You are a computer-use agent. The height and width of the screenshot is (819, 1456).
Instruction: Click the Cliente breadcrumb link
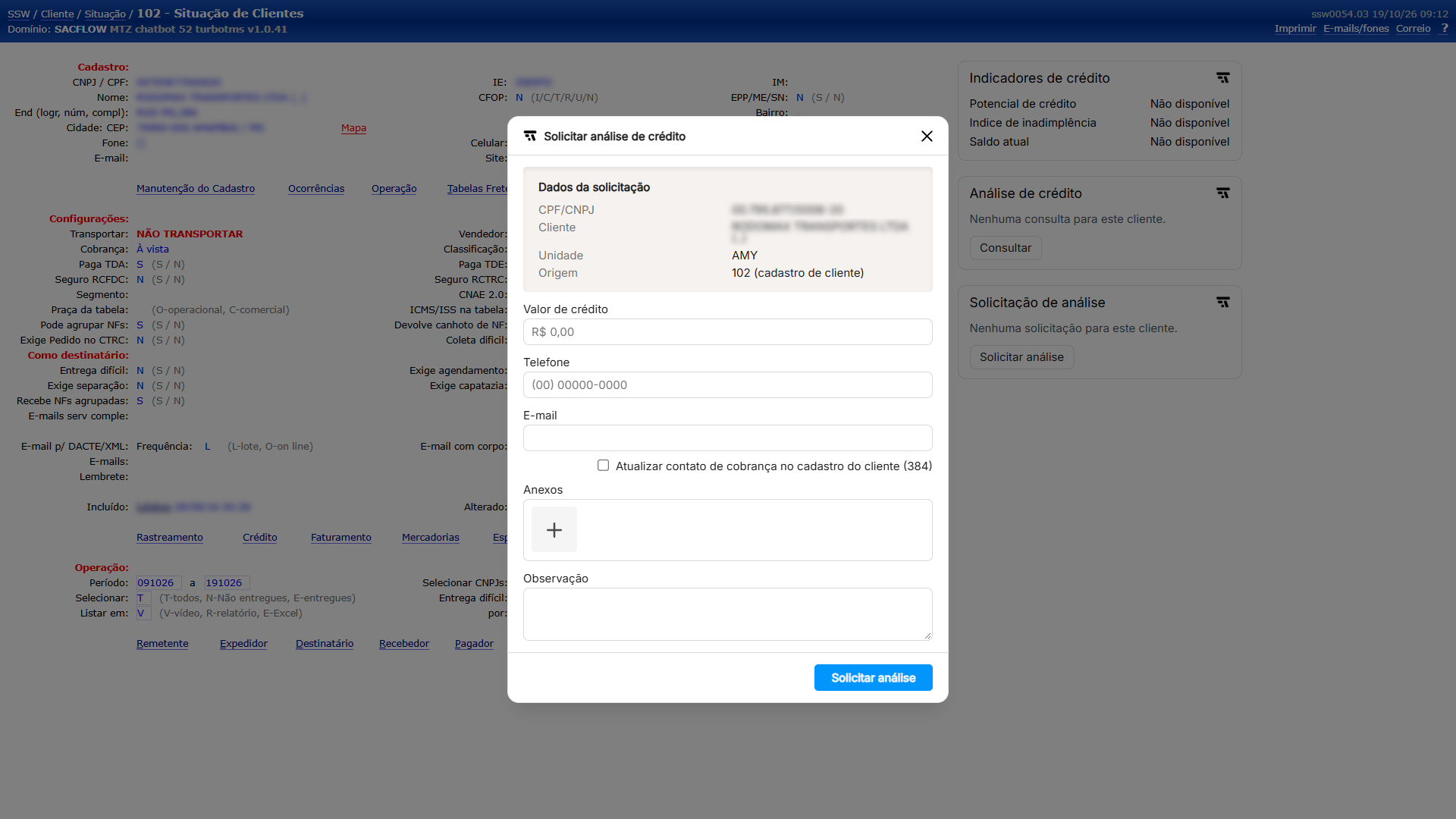click(58, 14)
